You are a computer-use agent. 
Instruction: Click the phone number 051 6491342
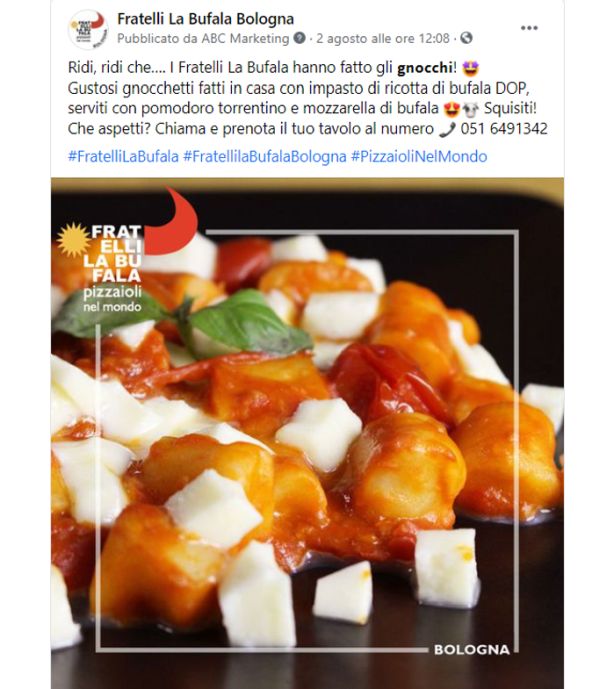pyautogui.click(x=504, y=129)
